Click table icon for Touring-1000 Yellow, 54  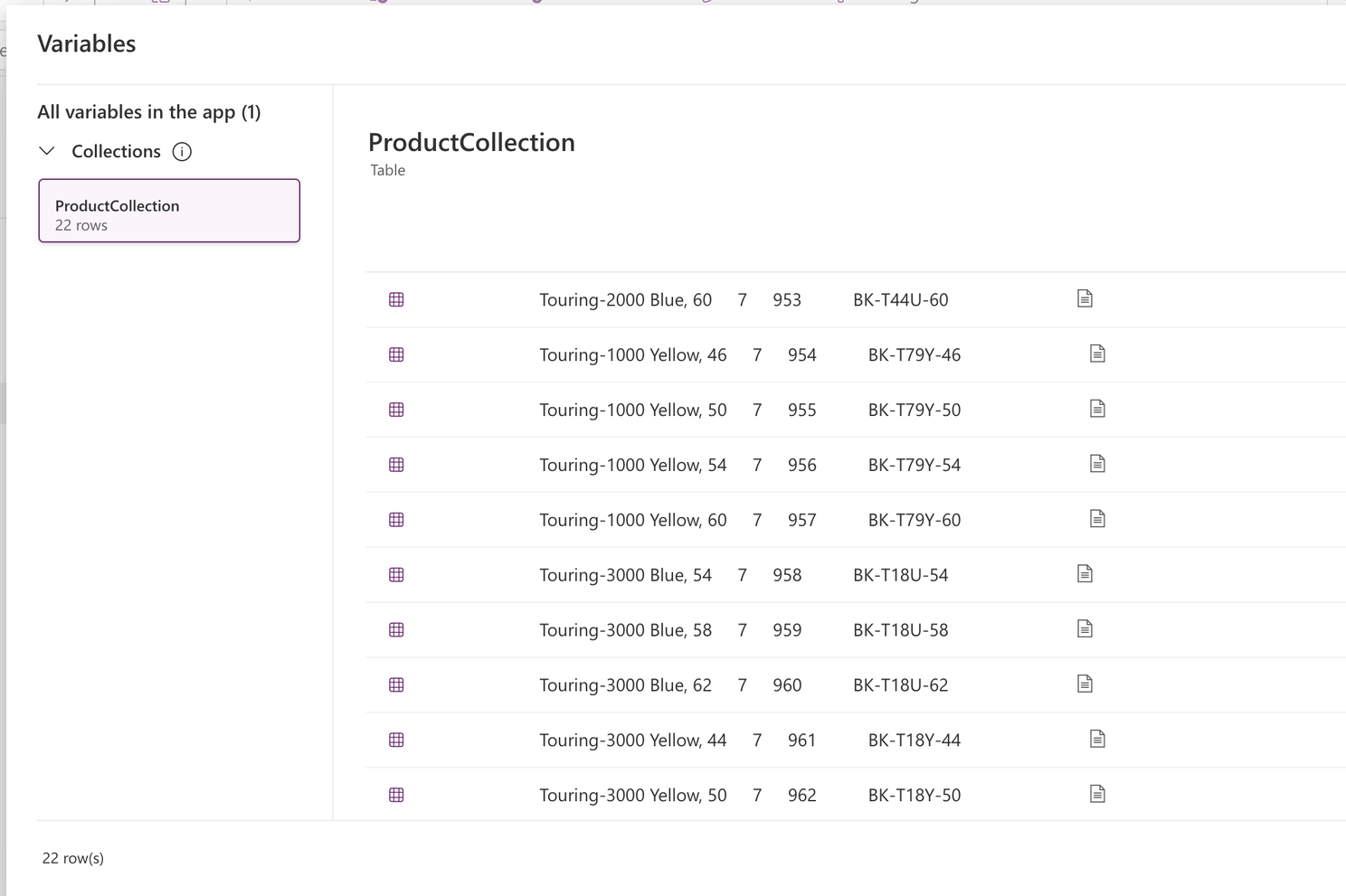(x=396, y=465)
